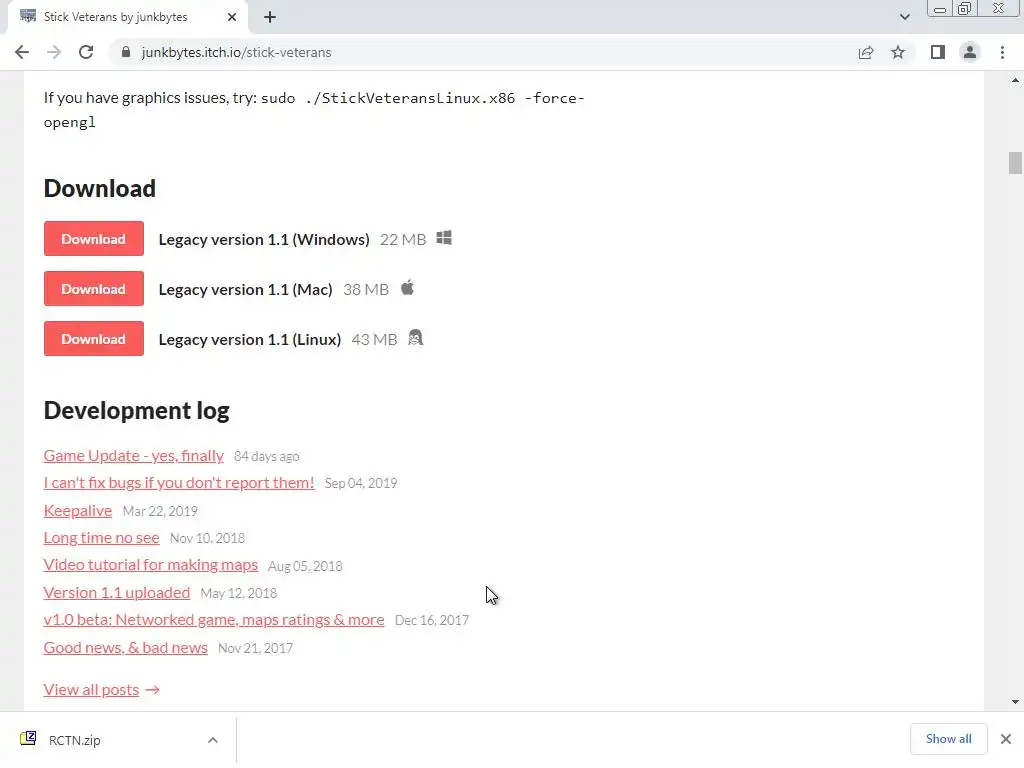The height and width of the screenshot is (768, 1024).
Task: Share this page using share icon
Action: (x=866, y=52)
